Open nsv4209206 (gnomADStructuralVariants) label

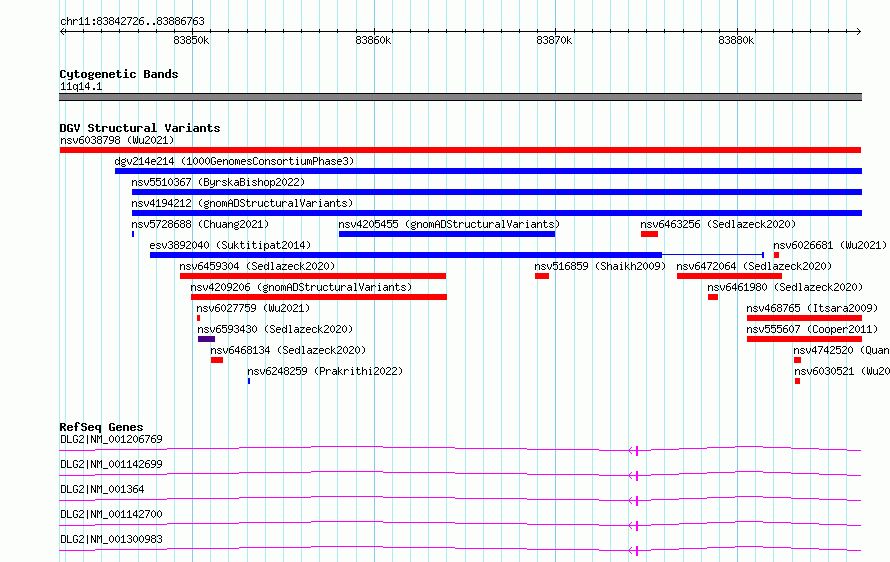301,287
